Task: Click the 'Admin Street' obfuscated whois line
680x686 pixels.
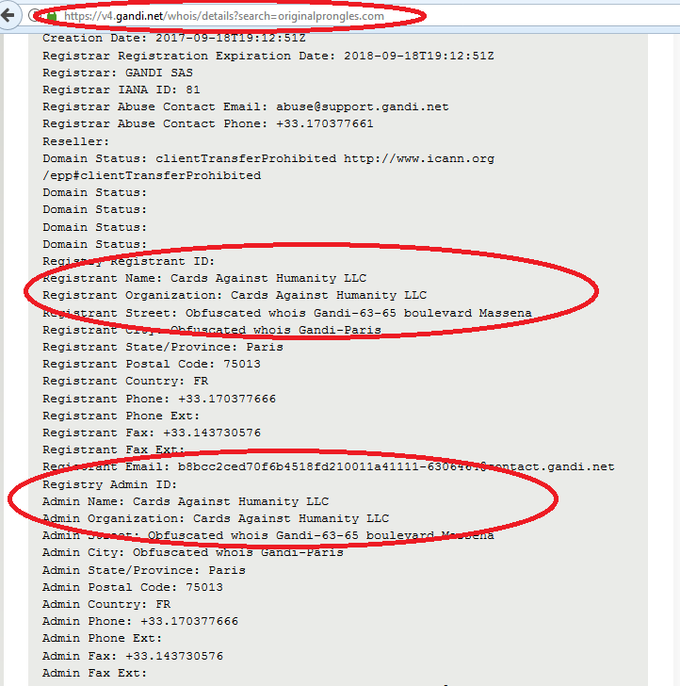Action: (268, 536)
